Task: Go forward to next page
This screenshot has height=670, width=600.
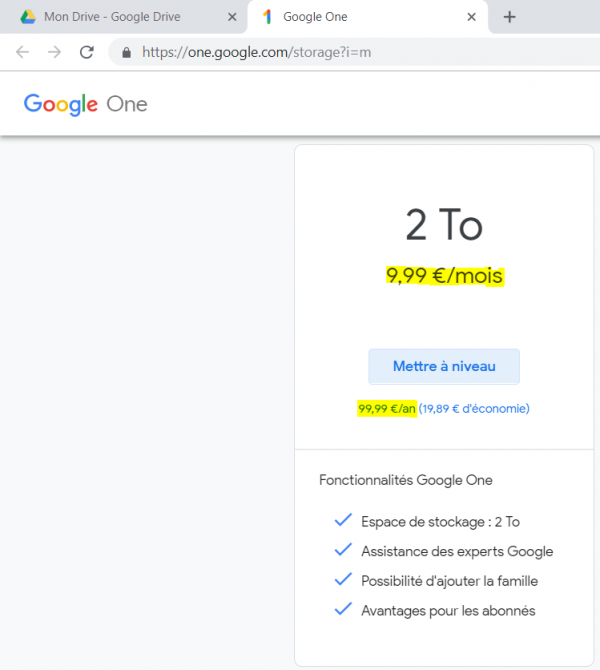Action: [x=54, y=52]
